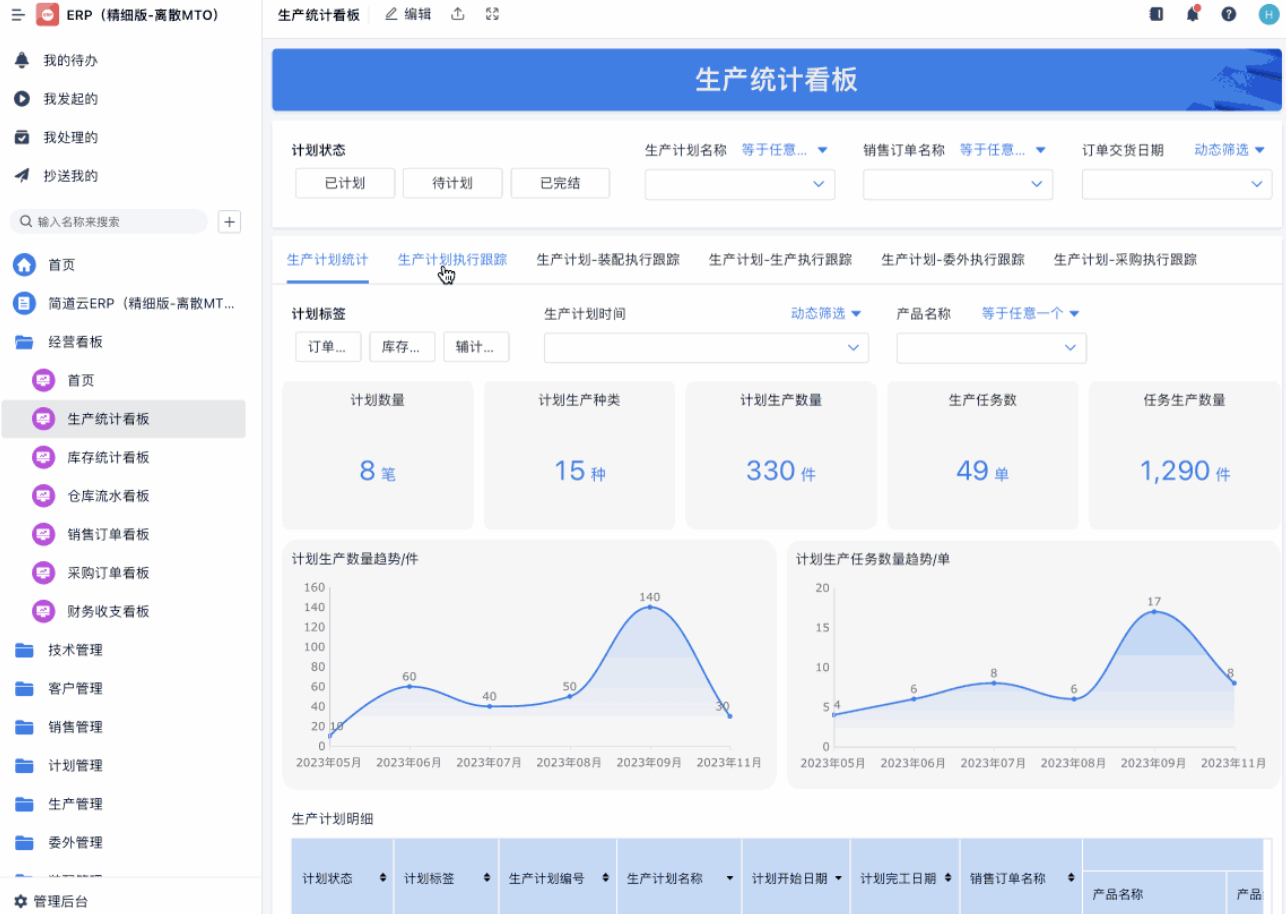
Task: Toggle the 已计划 status filter
Action: (345, 184)
